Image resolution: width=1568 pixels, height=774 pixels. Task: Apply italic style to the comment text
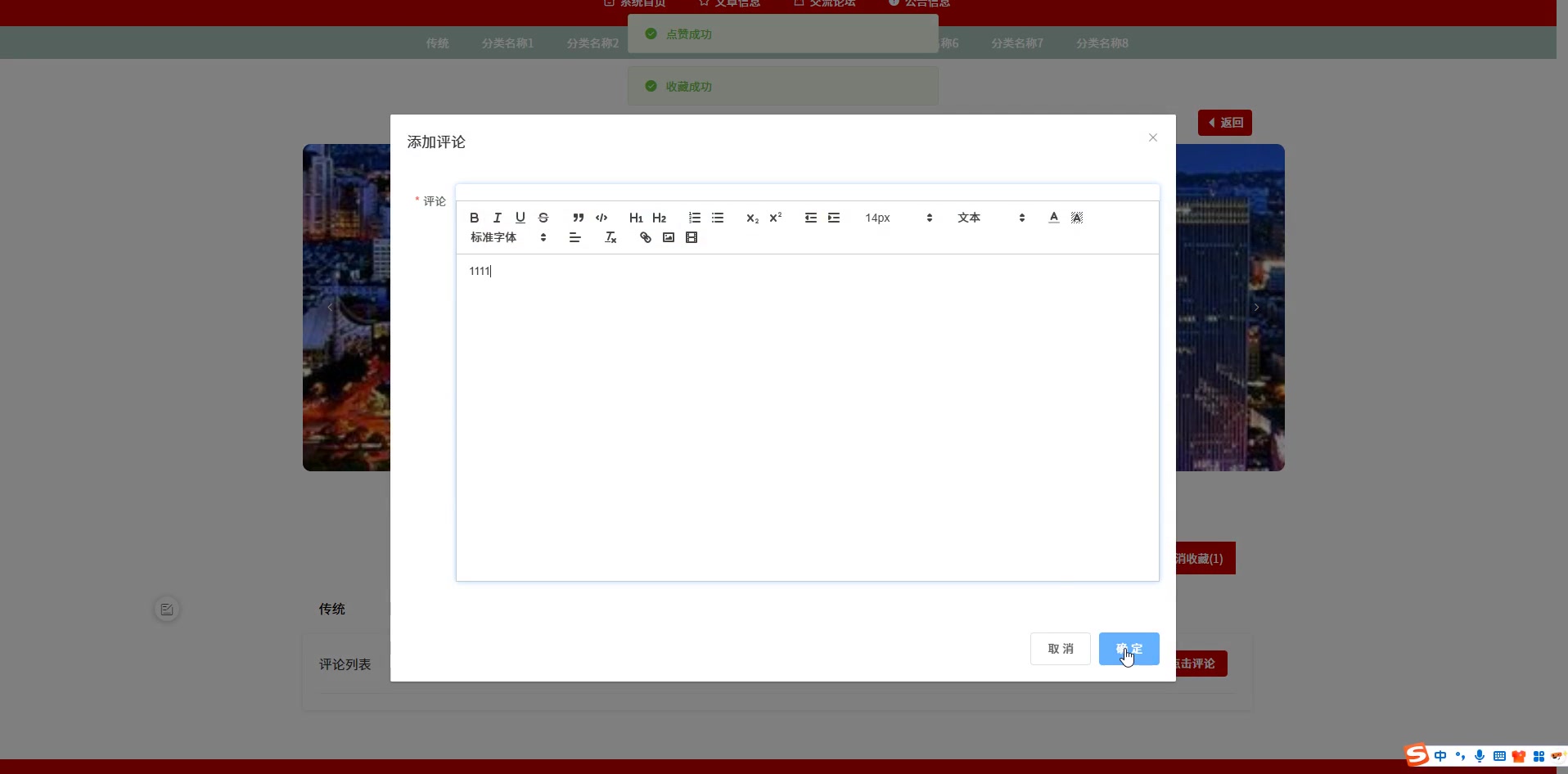point(497,218)
